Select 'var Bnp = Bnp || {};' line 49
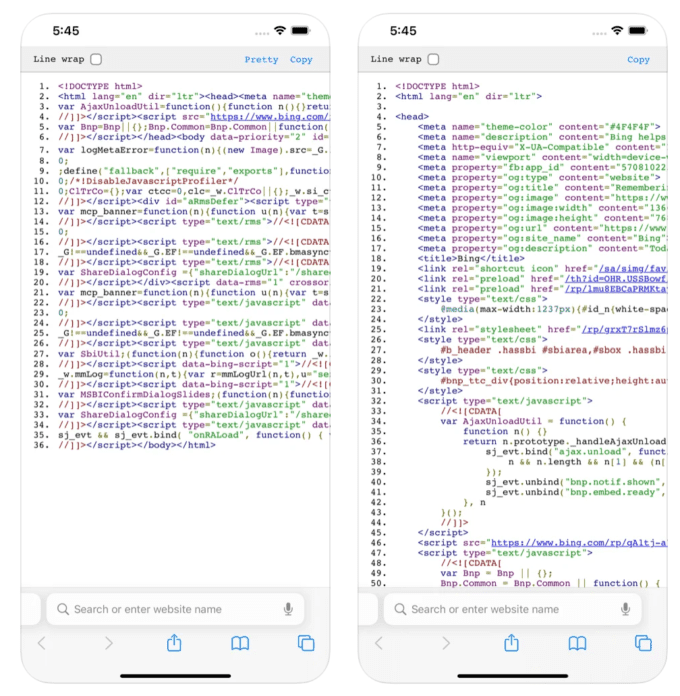The image size is (680, 696). 497,573
